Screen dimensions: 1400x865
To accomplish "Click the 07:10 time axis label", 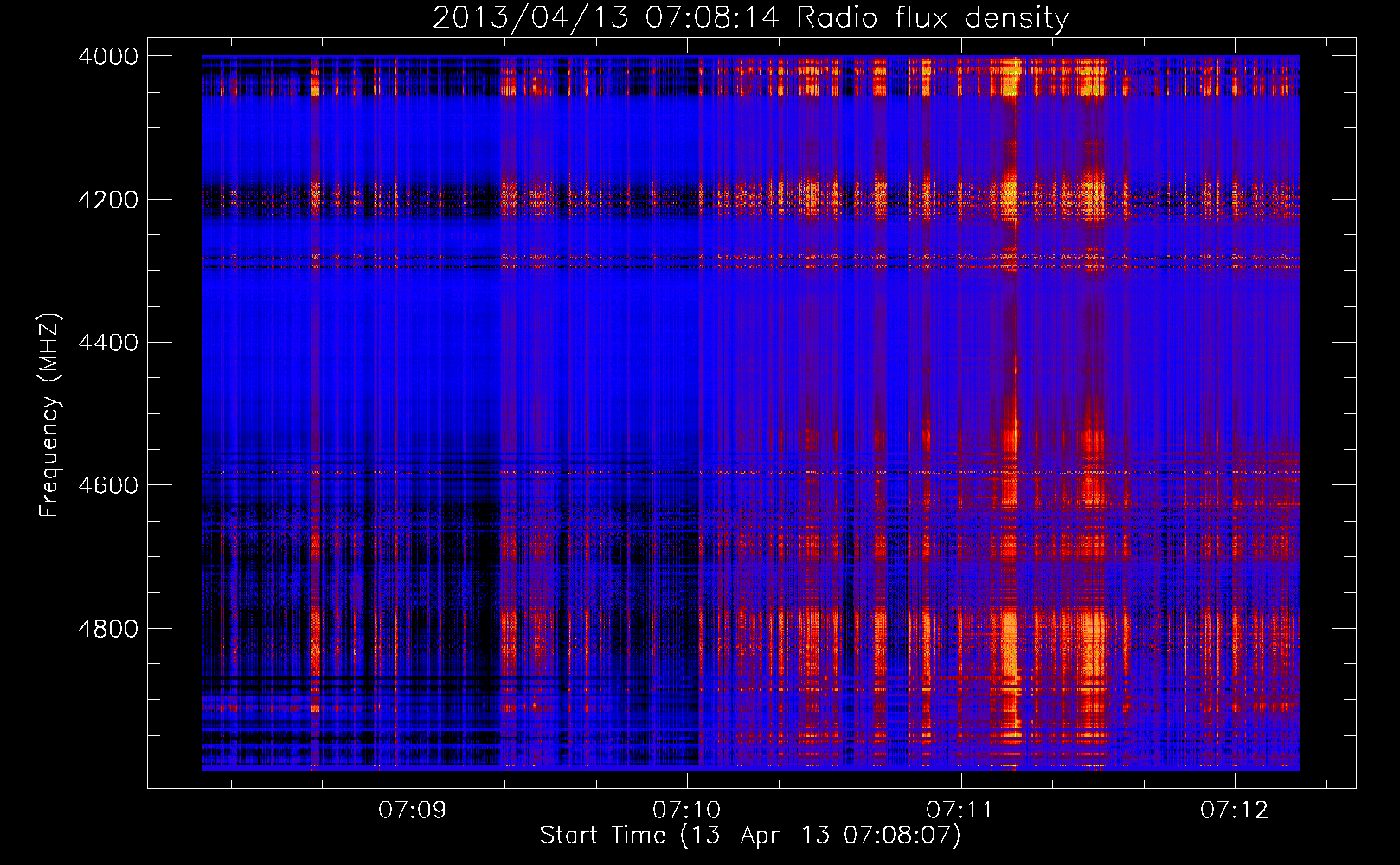I will (x=687, y=810).
